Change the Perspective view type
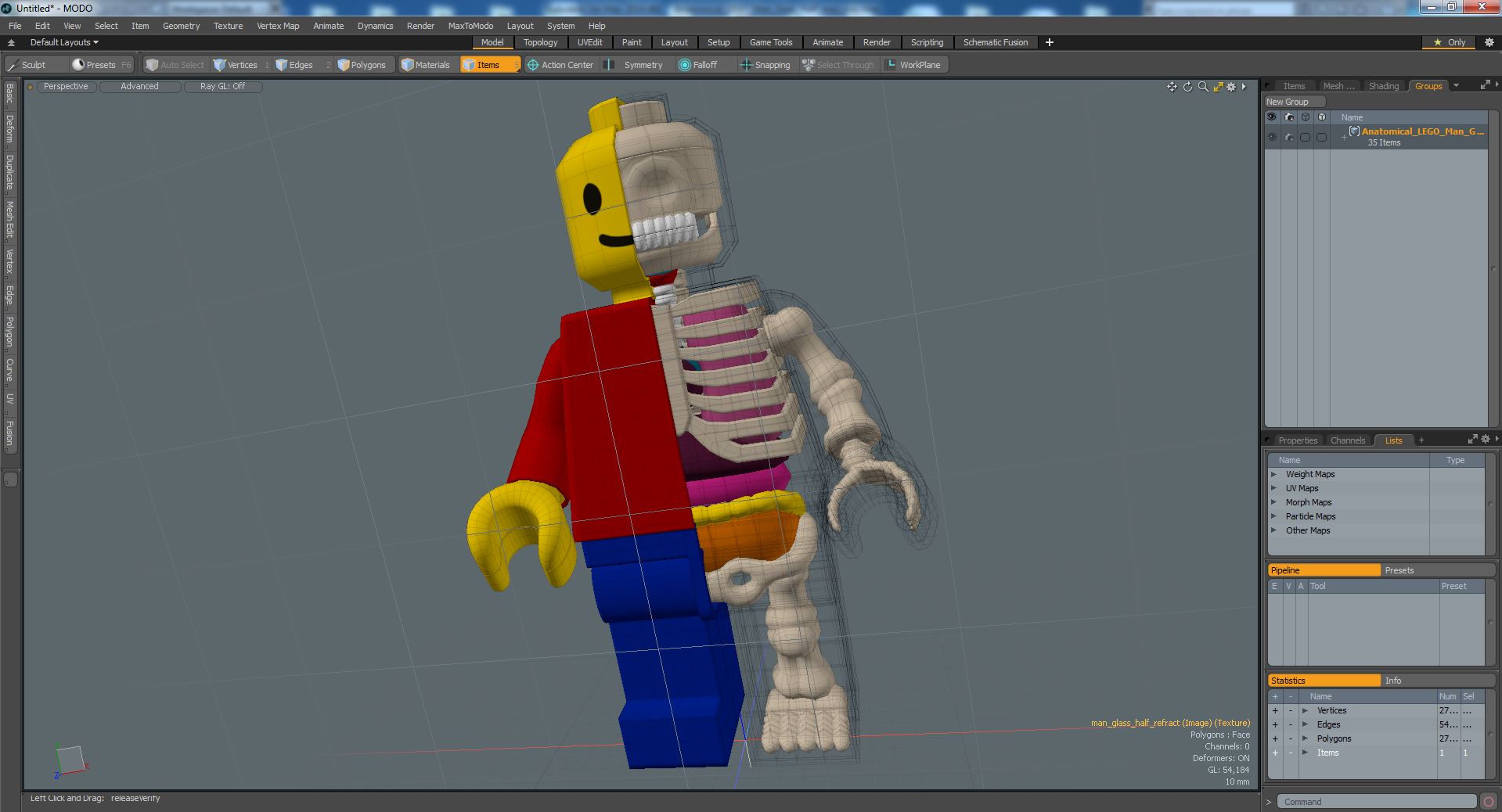This screenshot has height=812, width=1502. click(x=66, y=87)
